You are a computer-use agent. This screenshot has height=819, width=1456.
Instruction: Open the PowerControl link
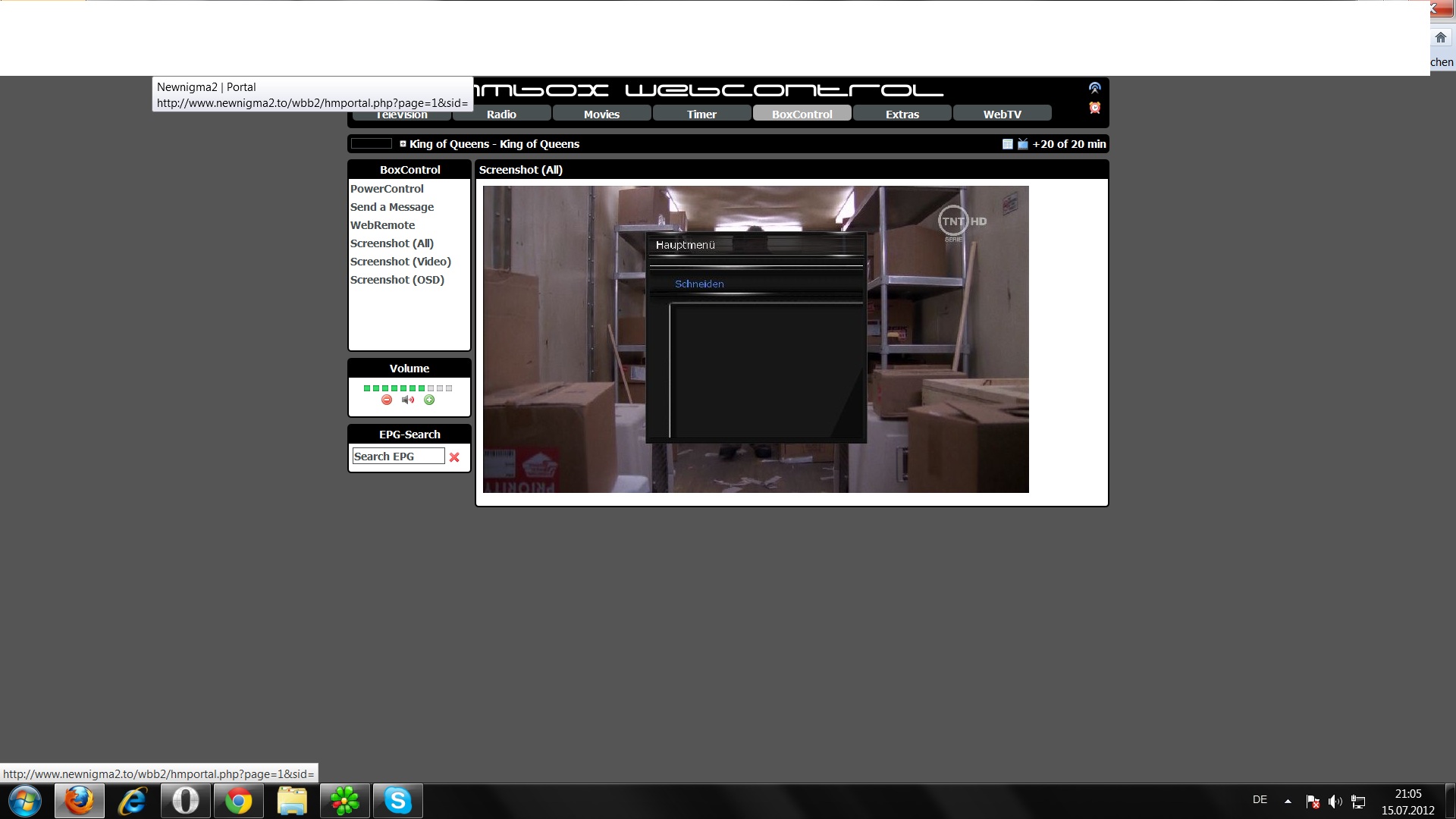(x=387, y=189)
